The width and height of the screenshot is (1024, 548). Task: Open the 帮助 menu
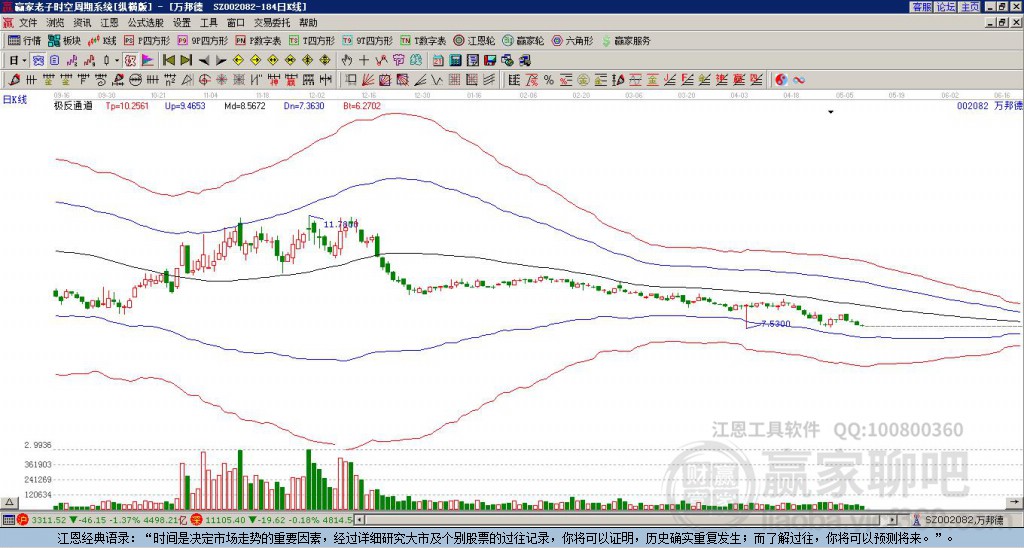(x=308, y=23)
